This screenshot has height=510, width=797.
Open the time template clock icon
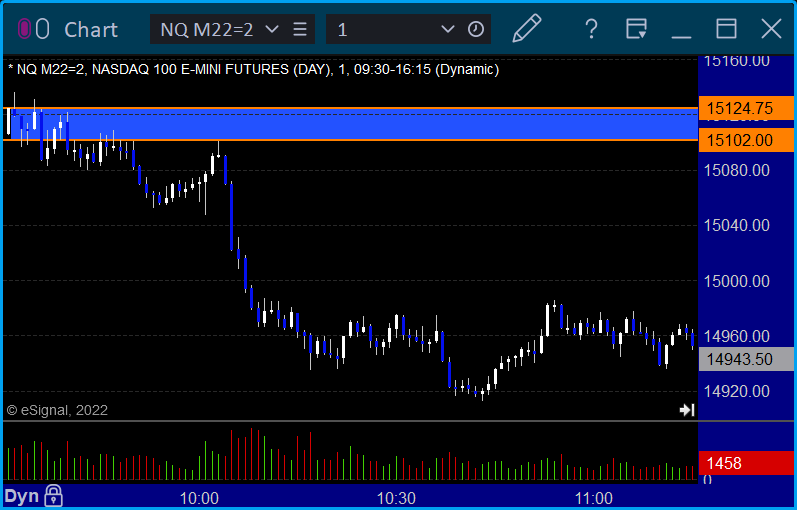(476, 29)
